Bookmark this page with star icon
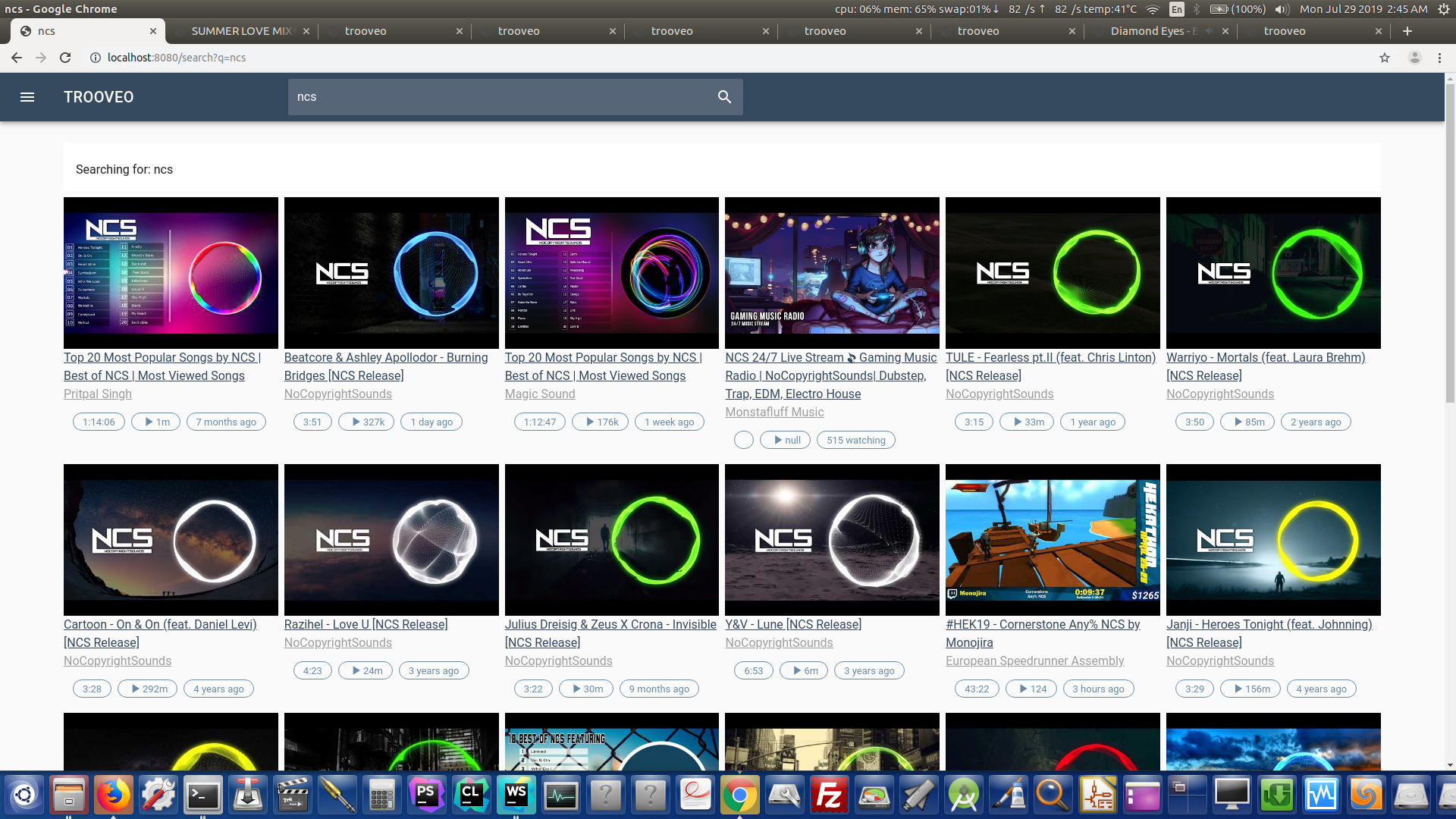 [x=1385, y=58]
